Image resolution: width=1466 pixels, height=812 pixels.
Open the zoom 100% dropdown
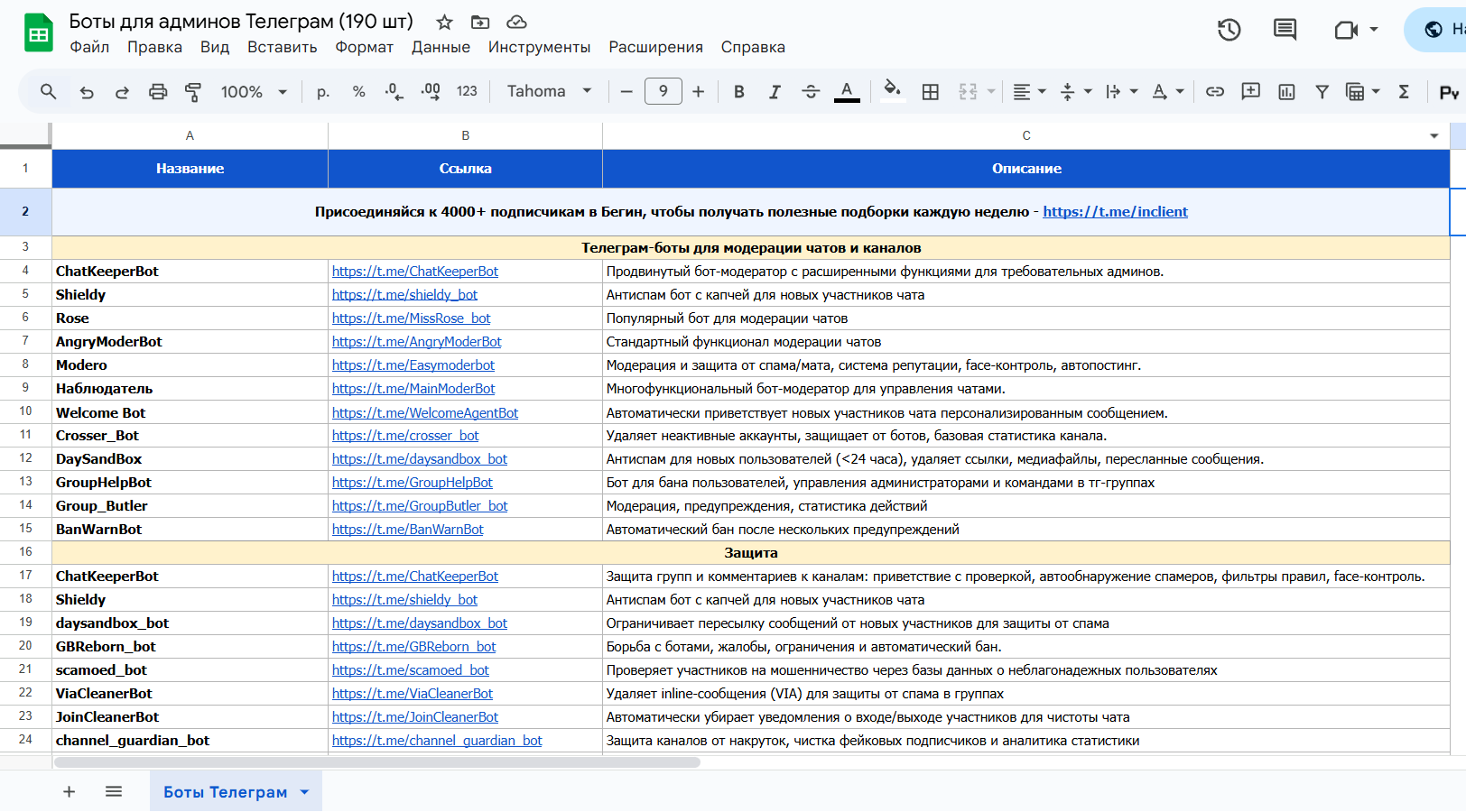254,92
